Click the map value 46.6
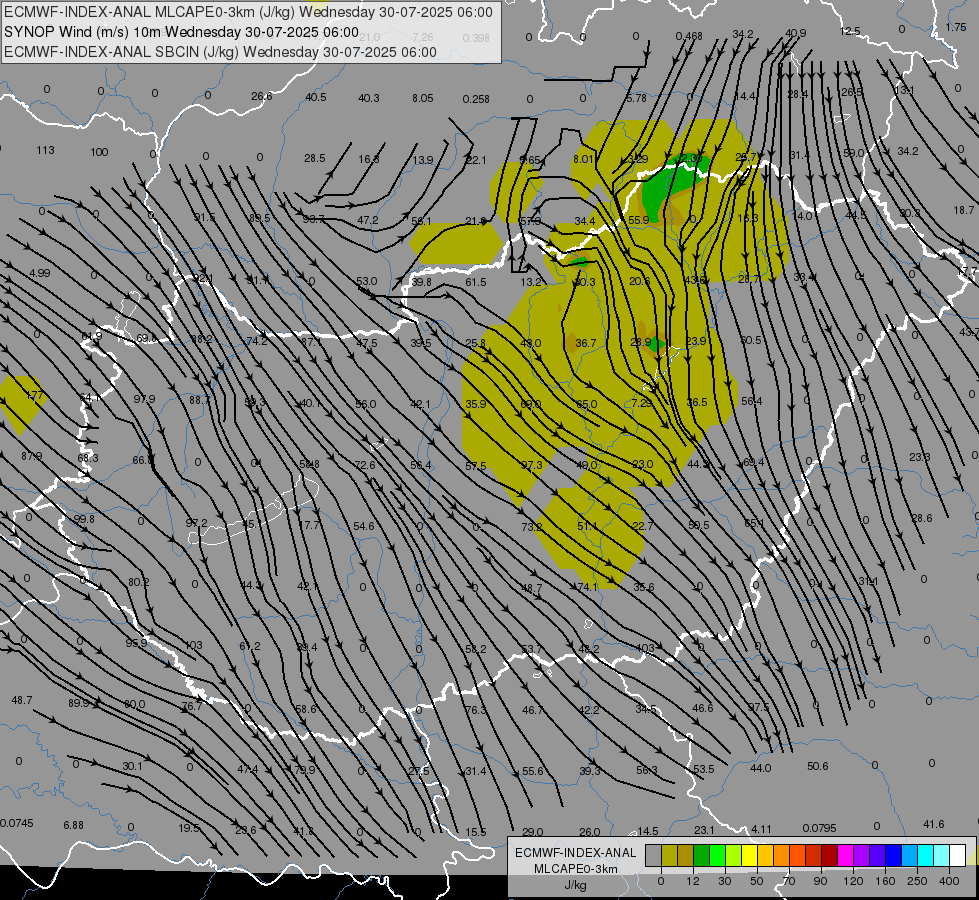 pyautogui.click(x=702, y=708)
